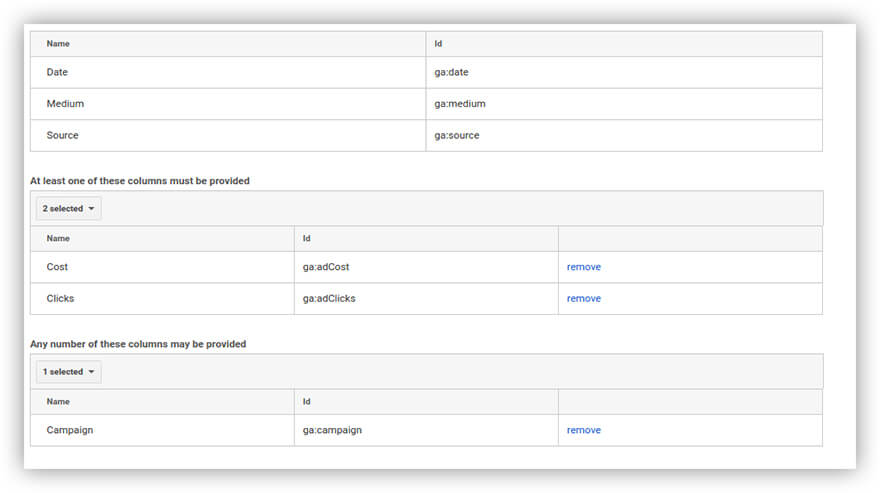Click the ga:campaign id cell
This screenshot has height=493, width=880.
click(332, 430)
